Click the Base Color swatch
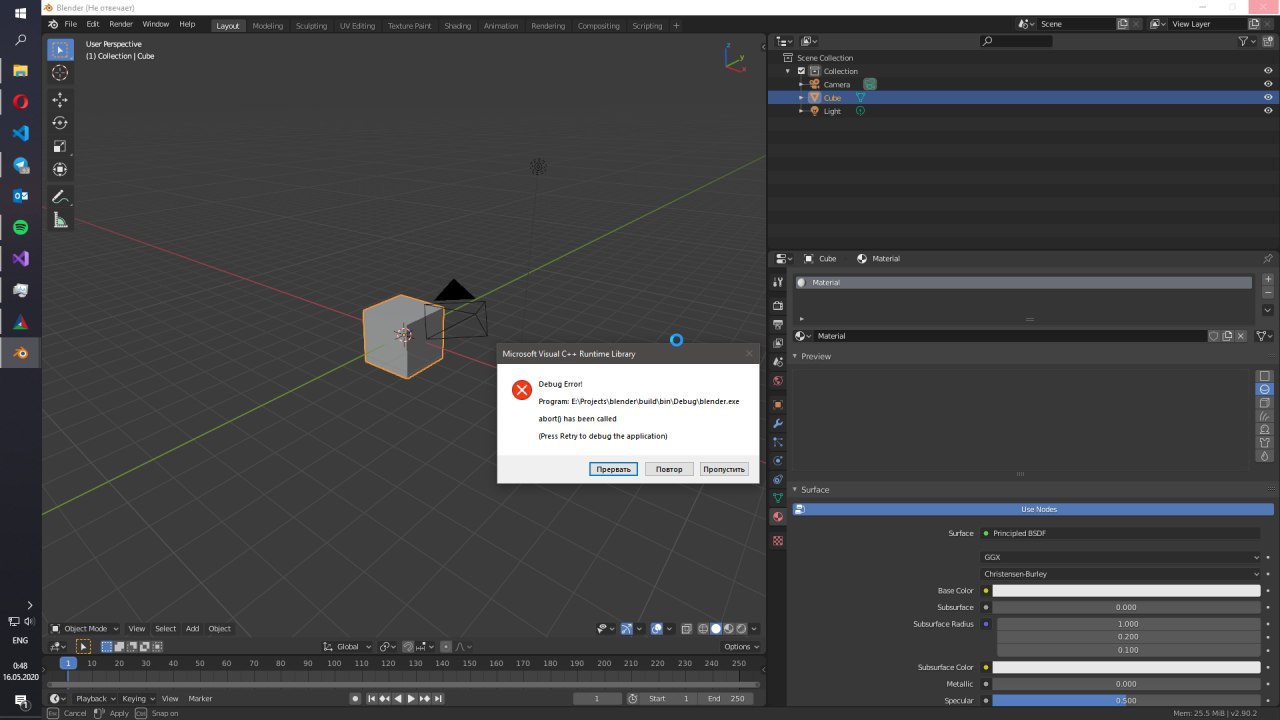The width and height of the screenshot is (1280, 720). pos(1126,591)
